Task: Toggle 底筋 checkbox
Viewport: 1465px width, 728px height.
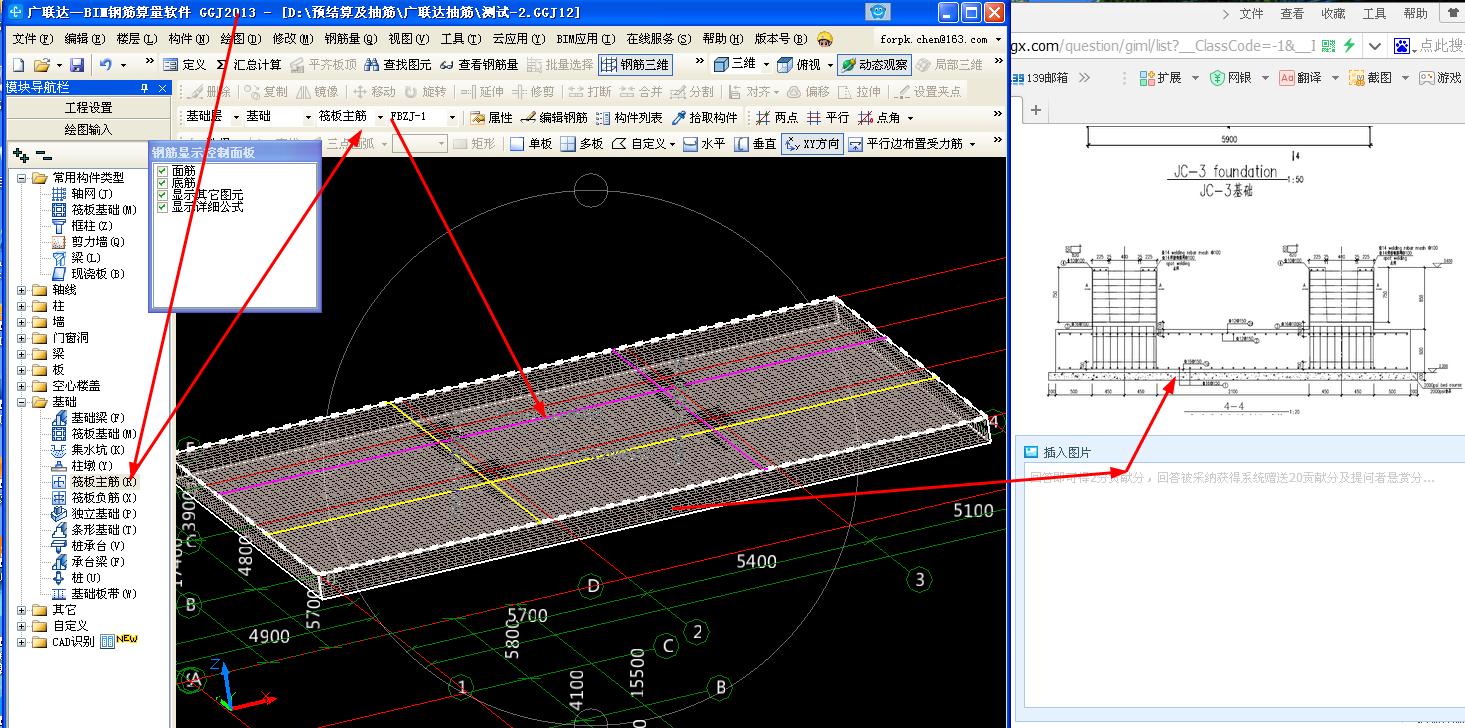Action: pyautogui.click(x=163, y=183)
